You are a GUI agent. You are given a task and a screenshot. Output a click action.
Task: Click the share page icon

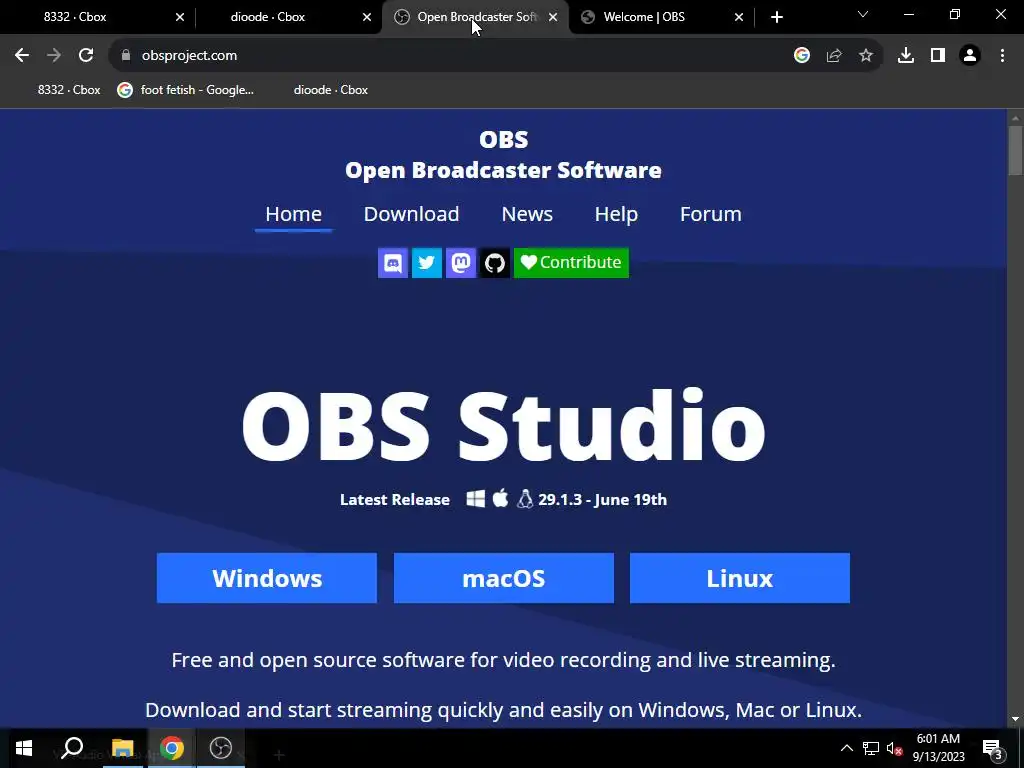834,56
